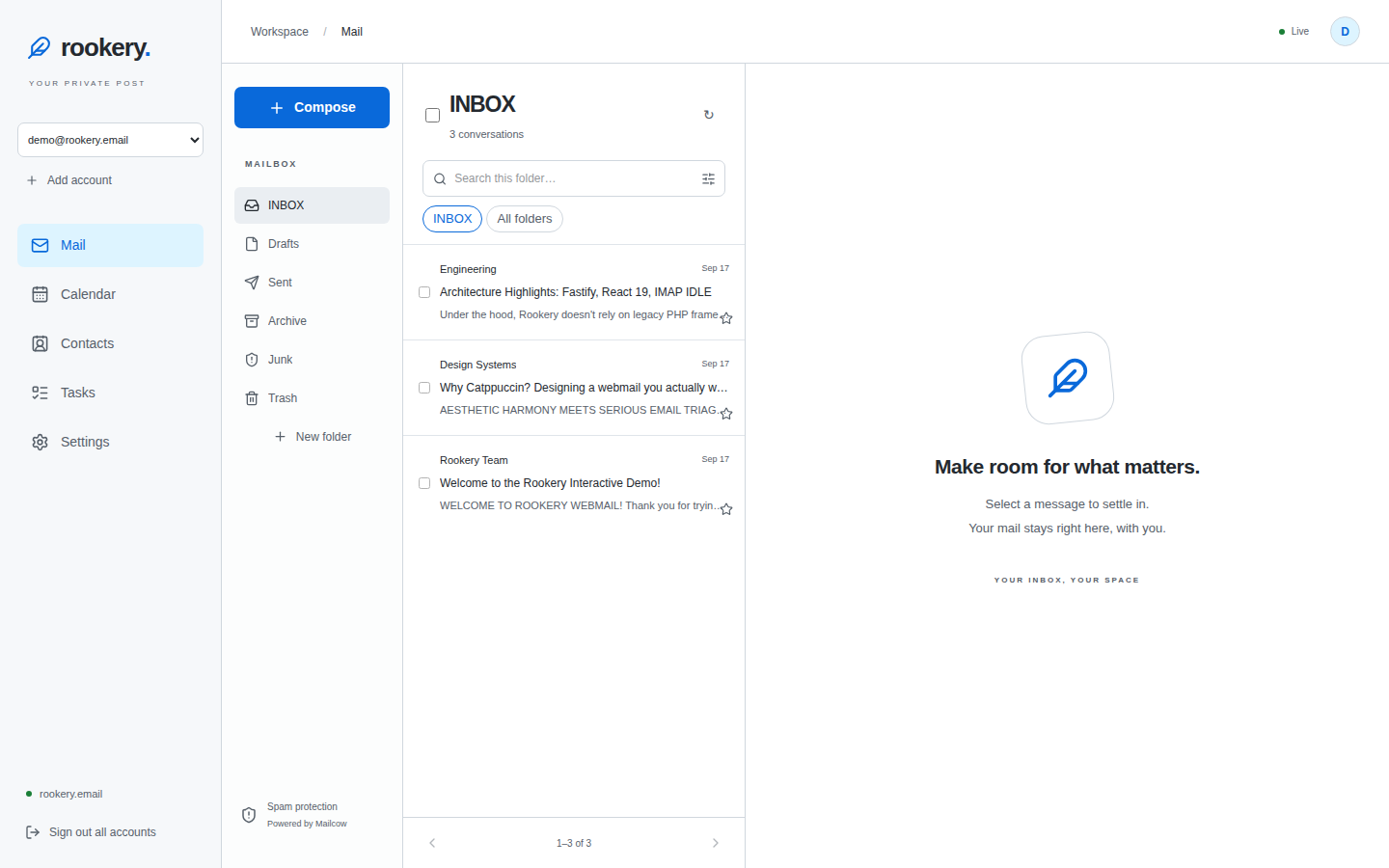
Task: Click the Tasks label in sidebar
Action: coord(78,393)
